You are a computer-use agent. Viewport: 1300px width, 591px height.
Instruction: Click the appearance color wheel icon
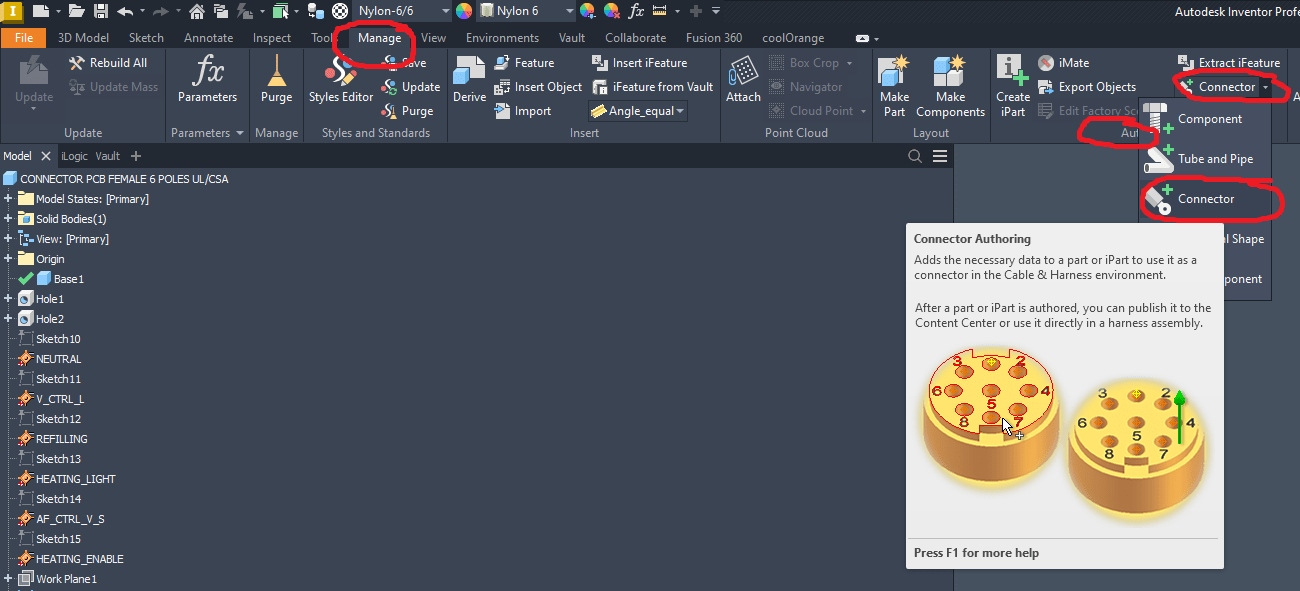click(464, 11)
